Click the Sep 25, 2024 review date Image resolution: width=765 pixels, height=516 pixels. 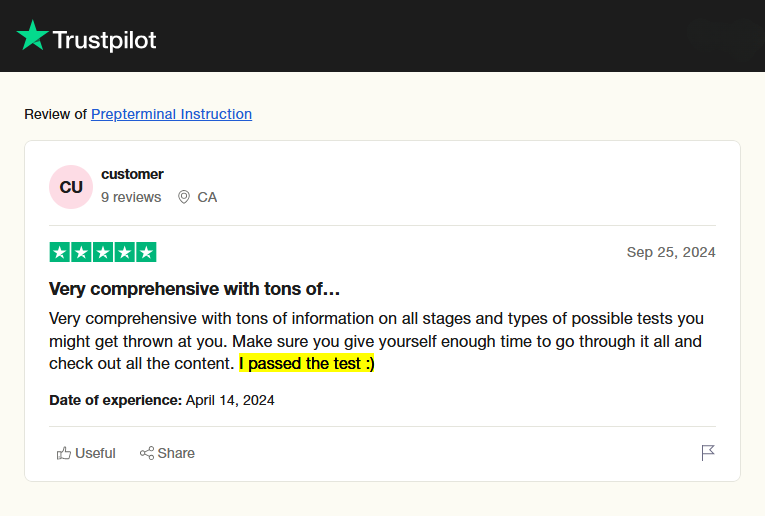[671, 252]
